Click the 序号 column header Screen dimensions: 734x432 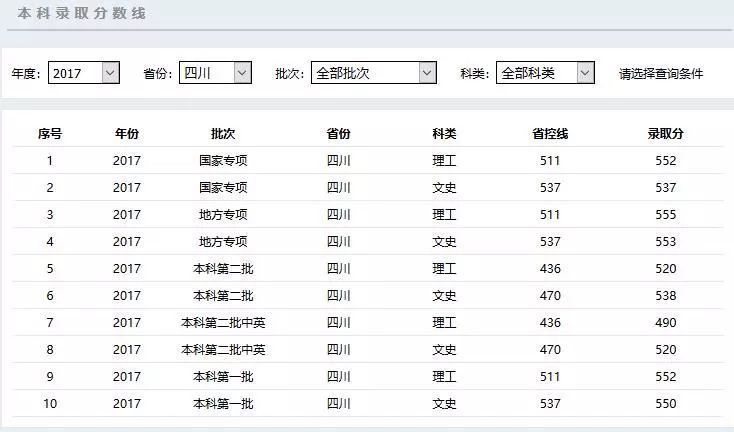(x=50, y=134)
